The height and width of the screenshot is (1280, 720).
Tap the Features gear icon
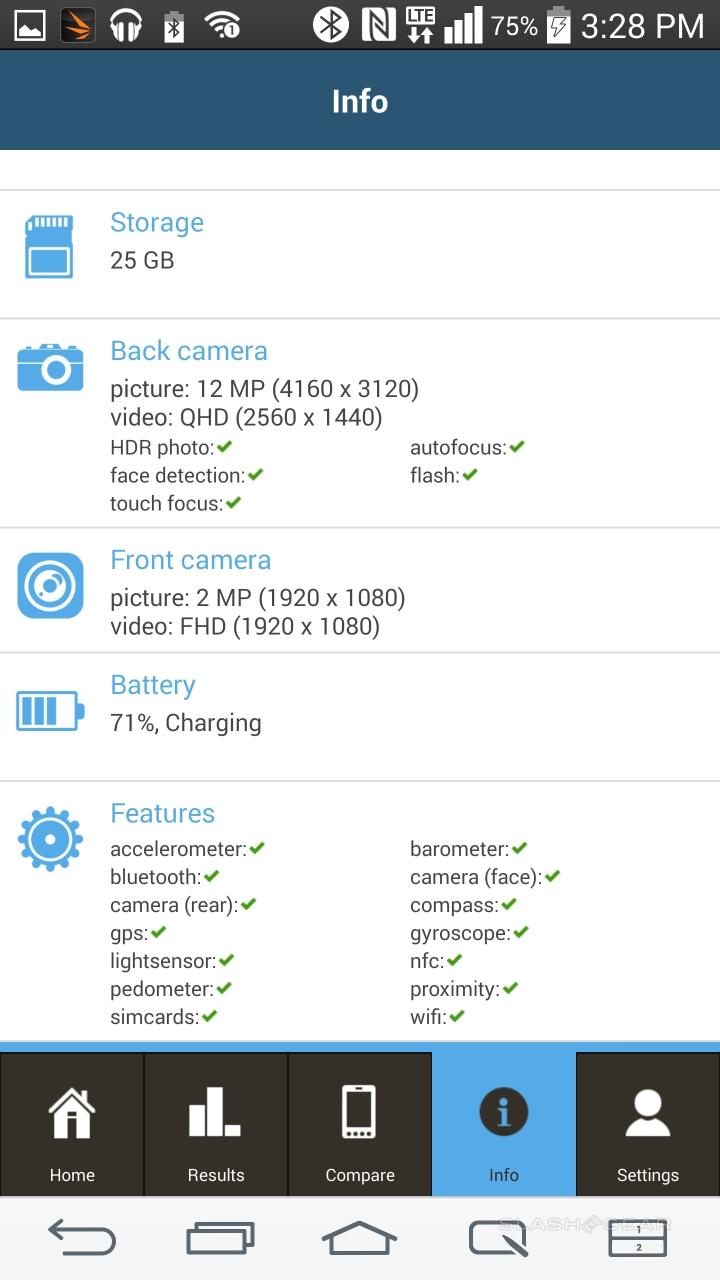point(50,838)
